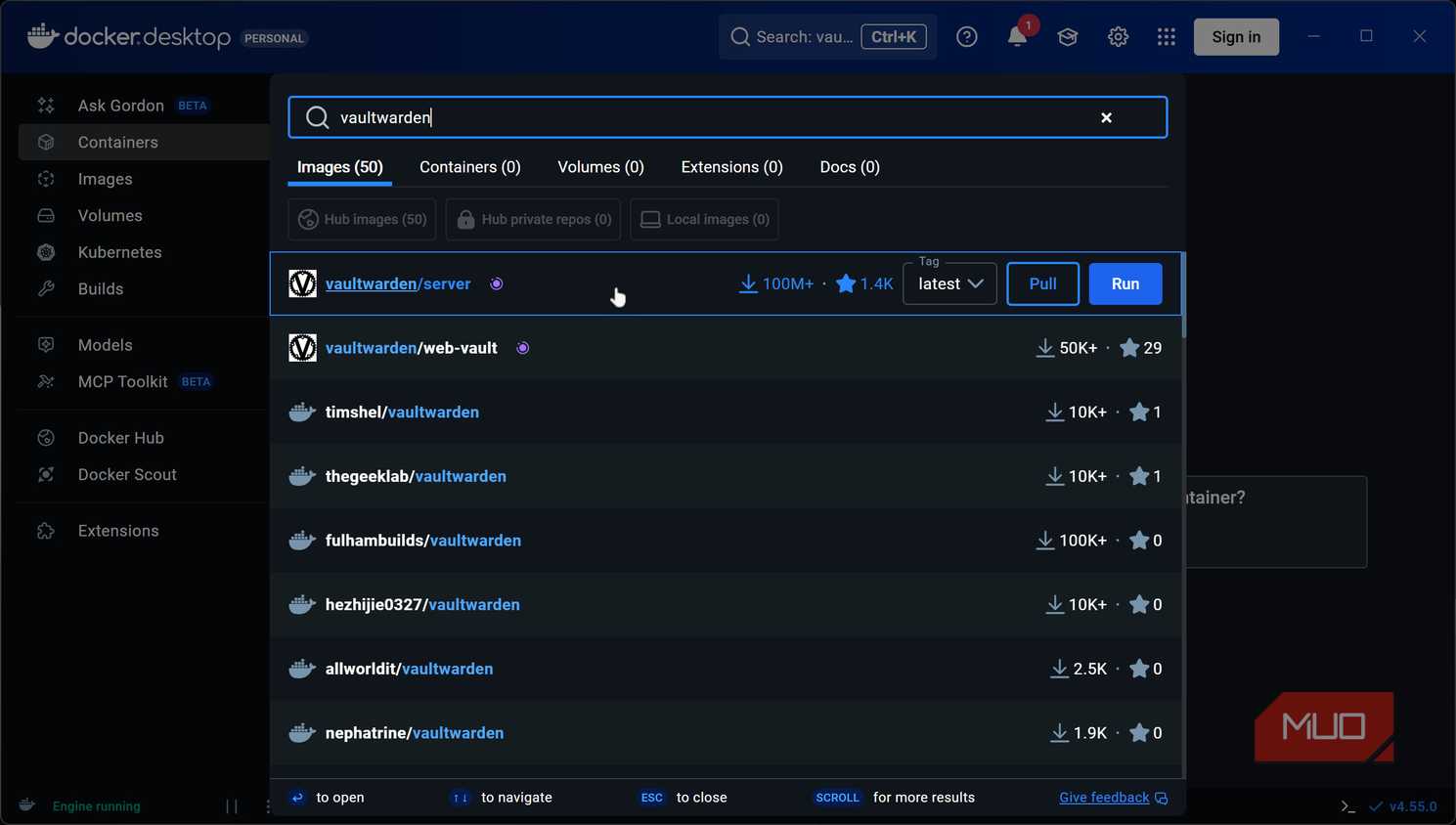Select the nephatrine/vaultwarden result
The width and height of the screenshot is (1456, 825).
(726, 733)
